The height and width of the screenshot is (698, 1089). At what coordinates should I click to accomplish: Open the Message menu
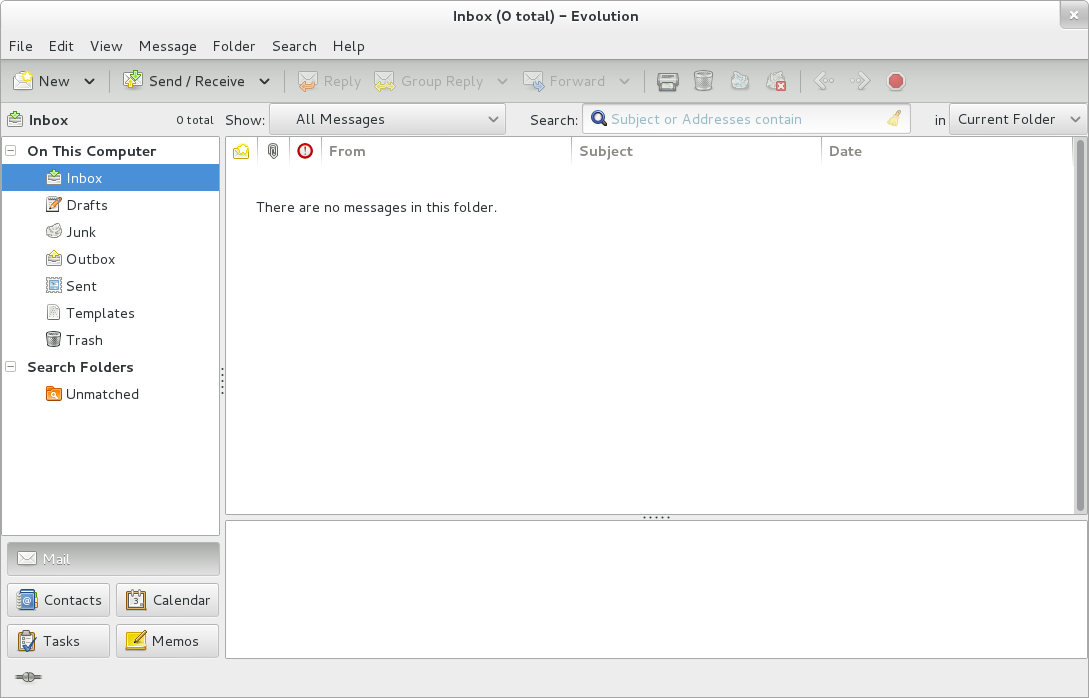click(x=167, y=46)
